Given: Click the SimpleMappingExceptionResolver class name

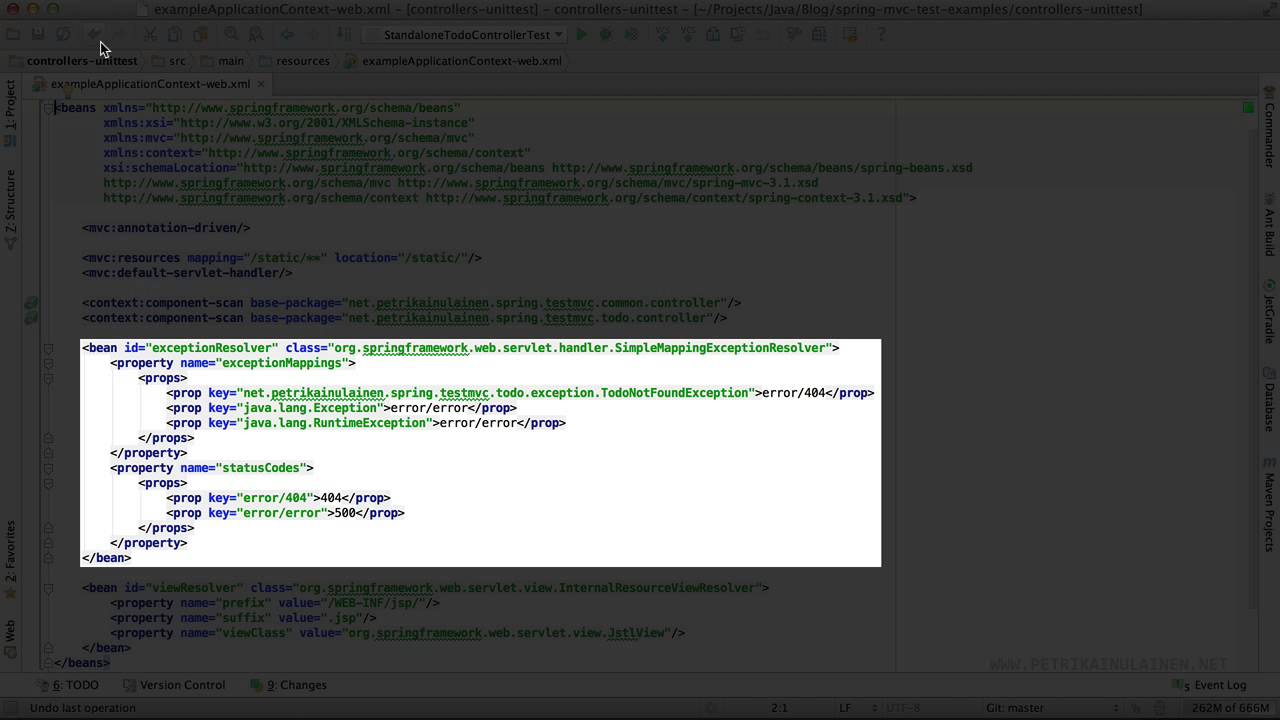Looking at the screenshot, I should 720,348.
